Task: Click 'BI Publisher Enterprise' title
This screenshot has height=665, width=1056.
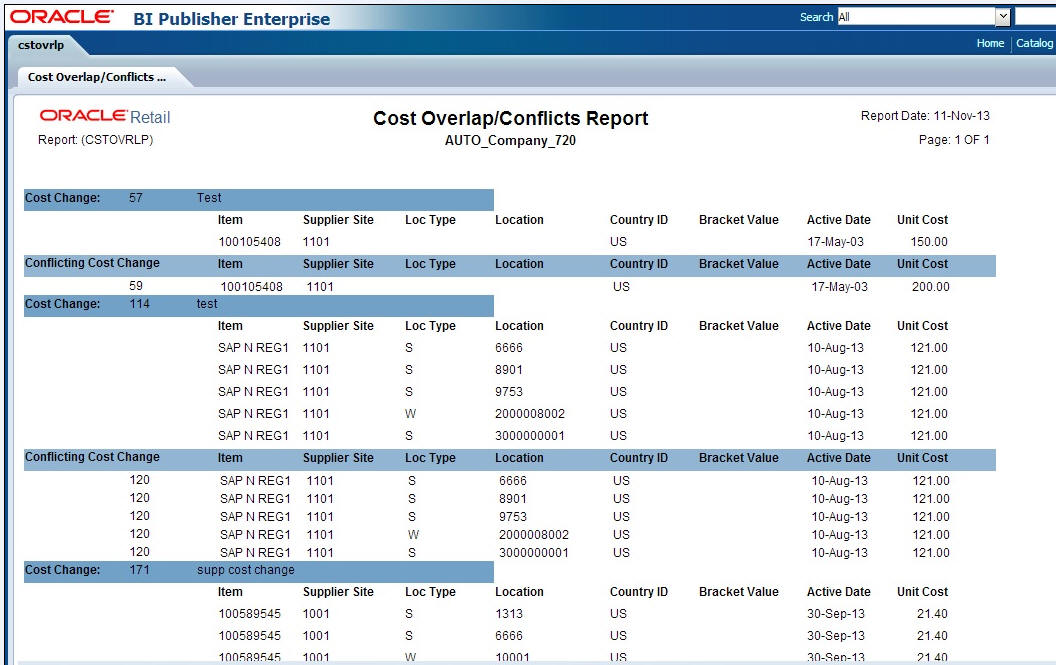Action: (232, 19)
